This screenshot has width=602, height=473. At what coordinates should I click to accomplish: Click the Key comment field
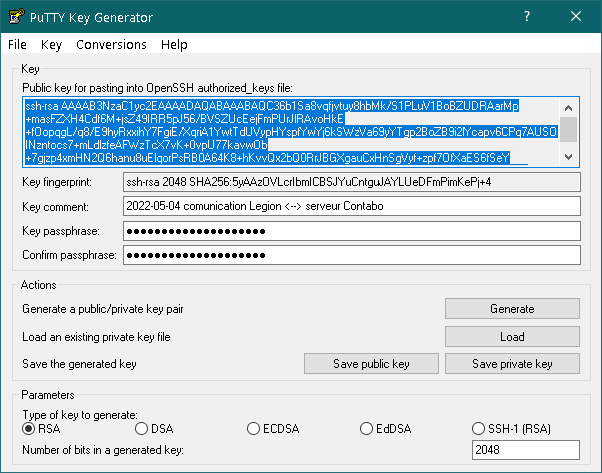point(352,206)
